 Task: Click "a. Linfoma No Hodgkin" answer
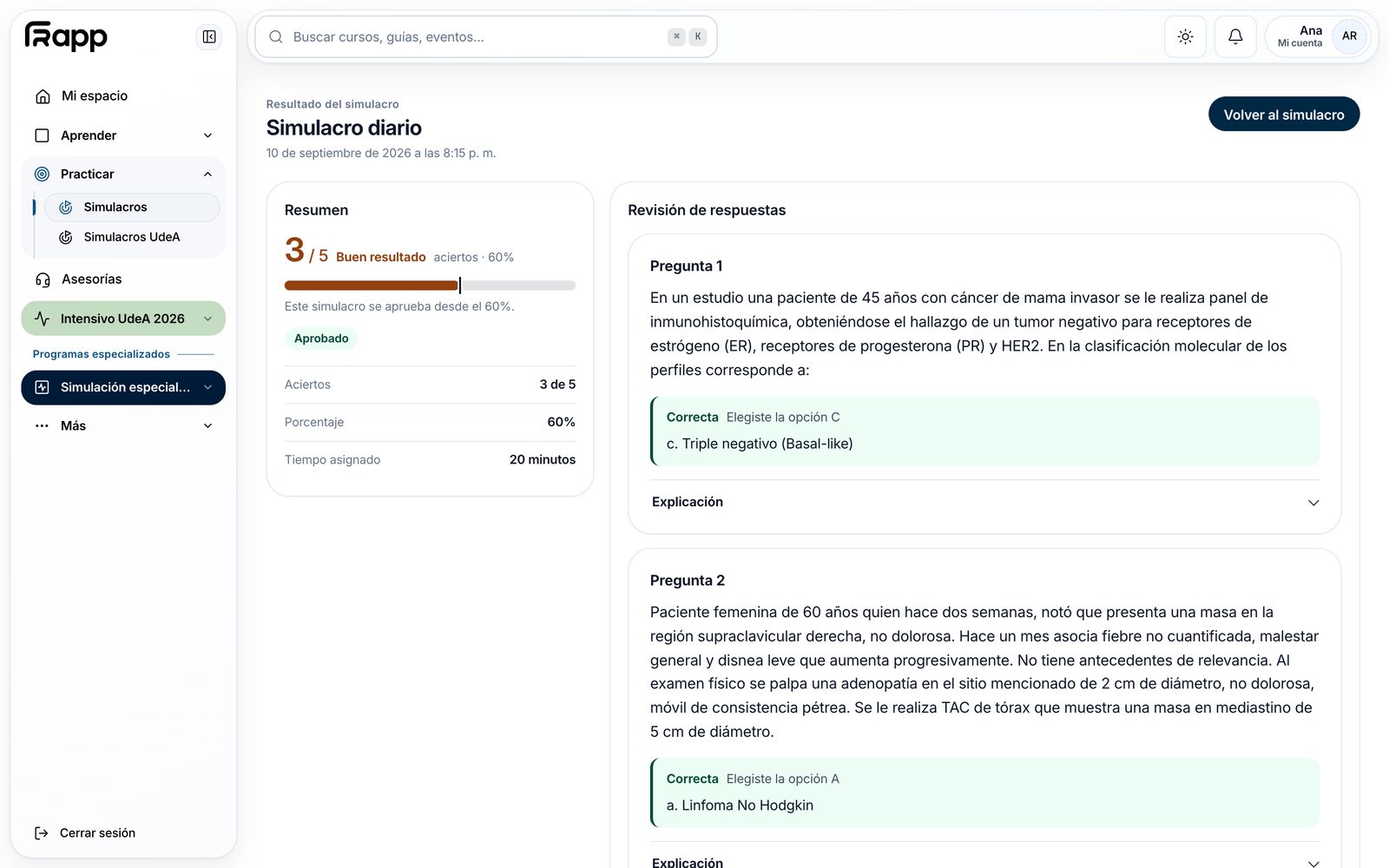coord(740,806)
